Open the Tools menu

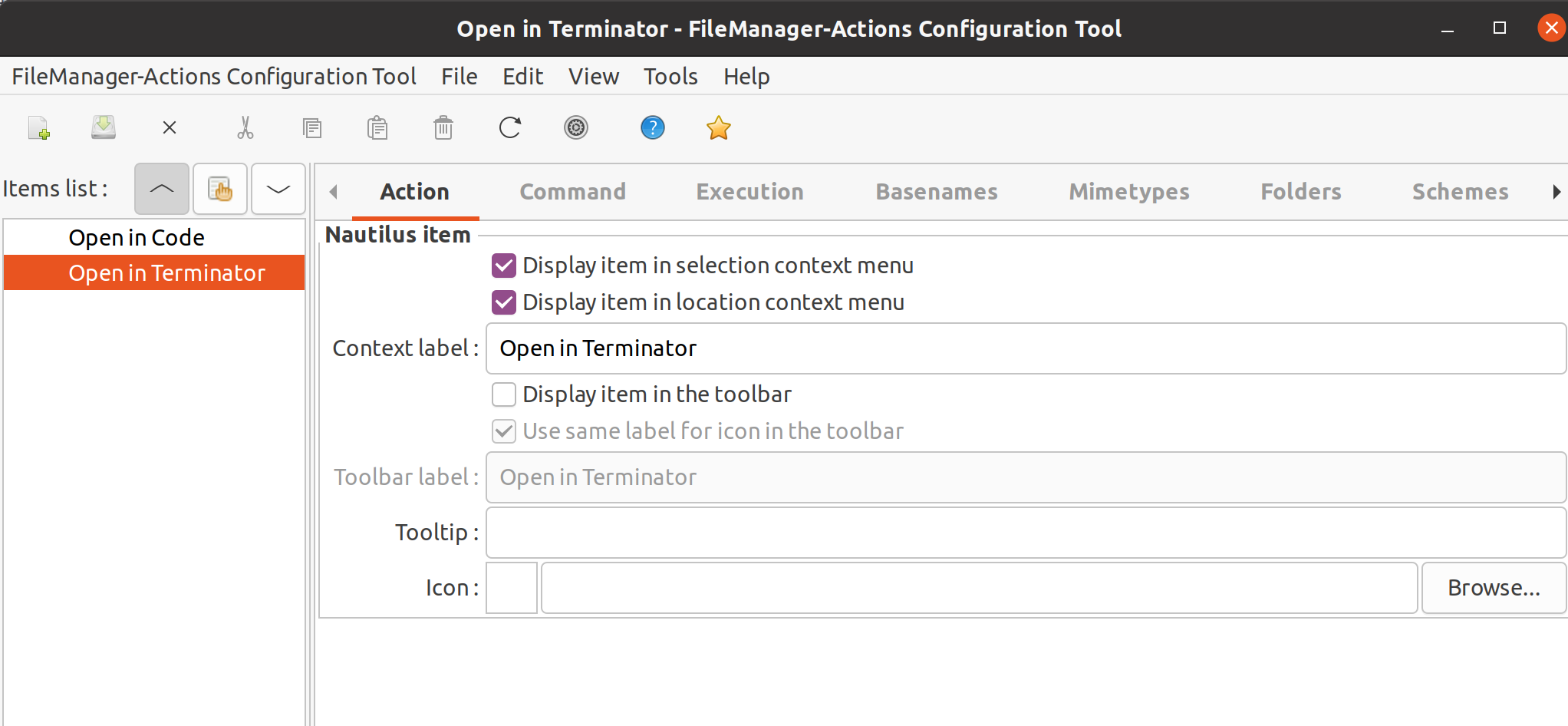click(670, 76)
